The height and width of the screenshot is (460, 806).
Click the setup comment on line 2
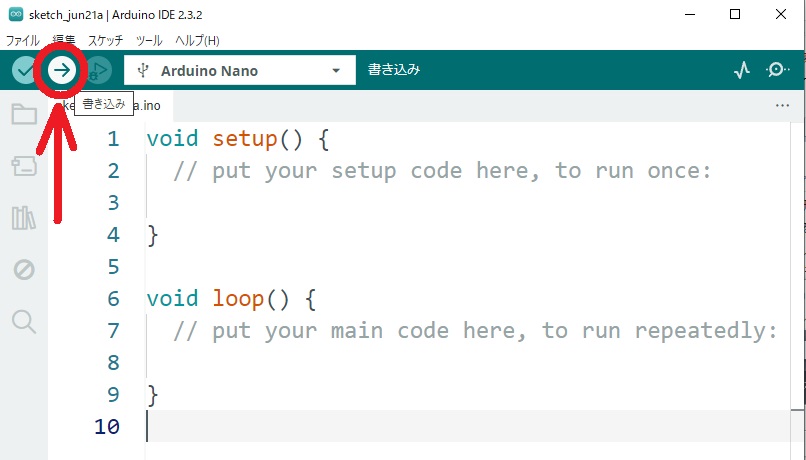point(442,171)
